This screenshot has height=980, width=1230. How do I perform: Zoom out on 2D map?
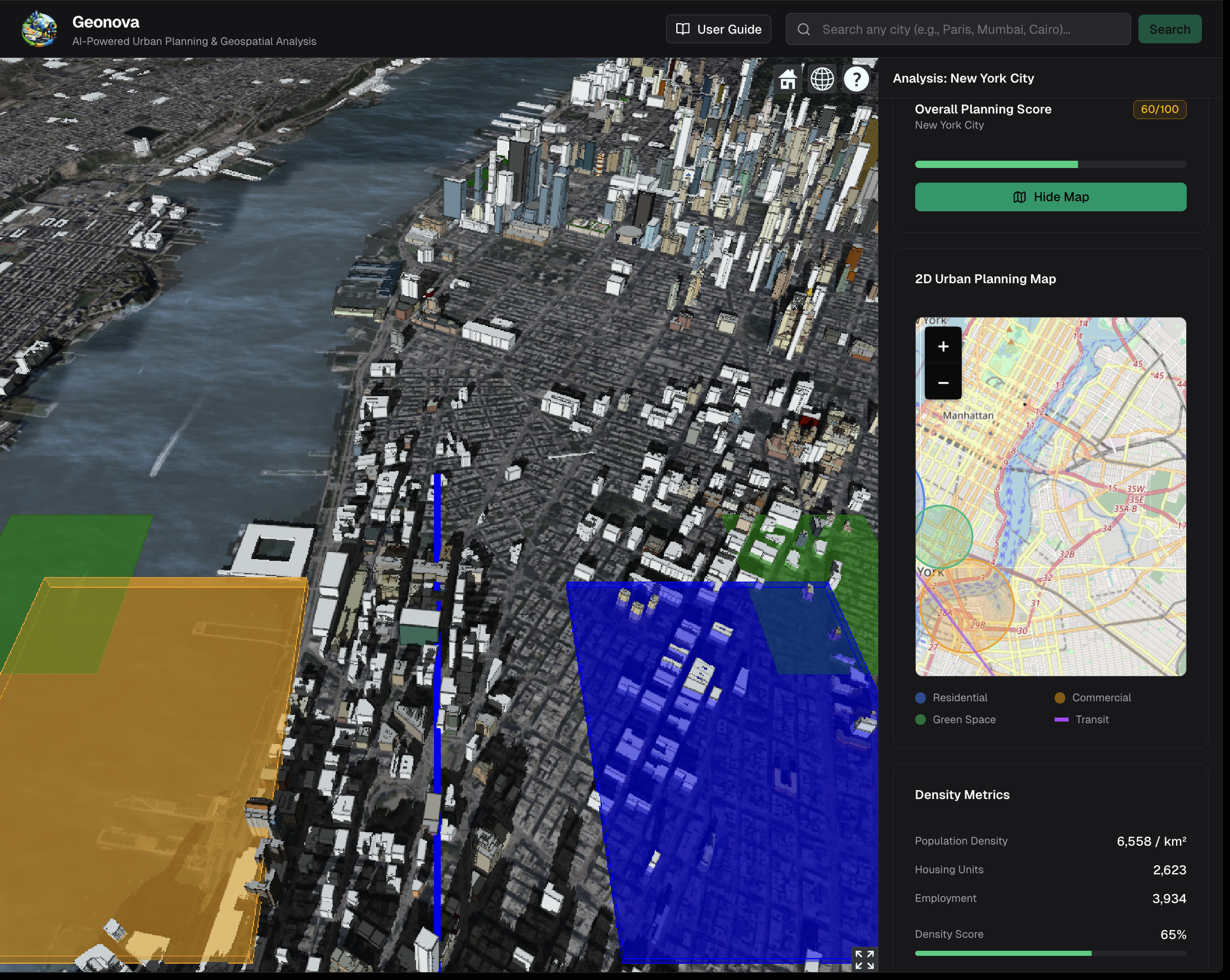pos(943,382)
